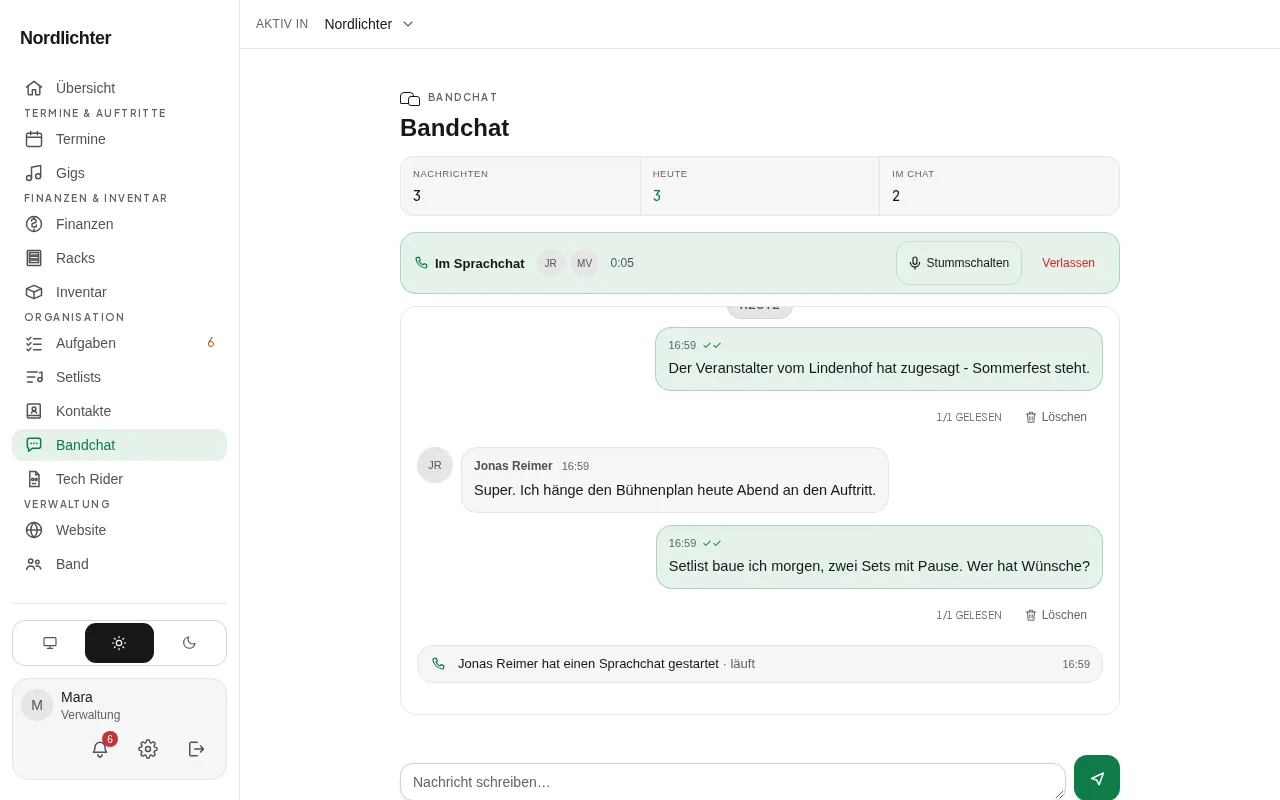The height and width of the screenshot is (800, 1280).
Task: Open Racks in the sidebar
Action: click(120, 258)
